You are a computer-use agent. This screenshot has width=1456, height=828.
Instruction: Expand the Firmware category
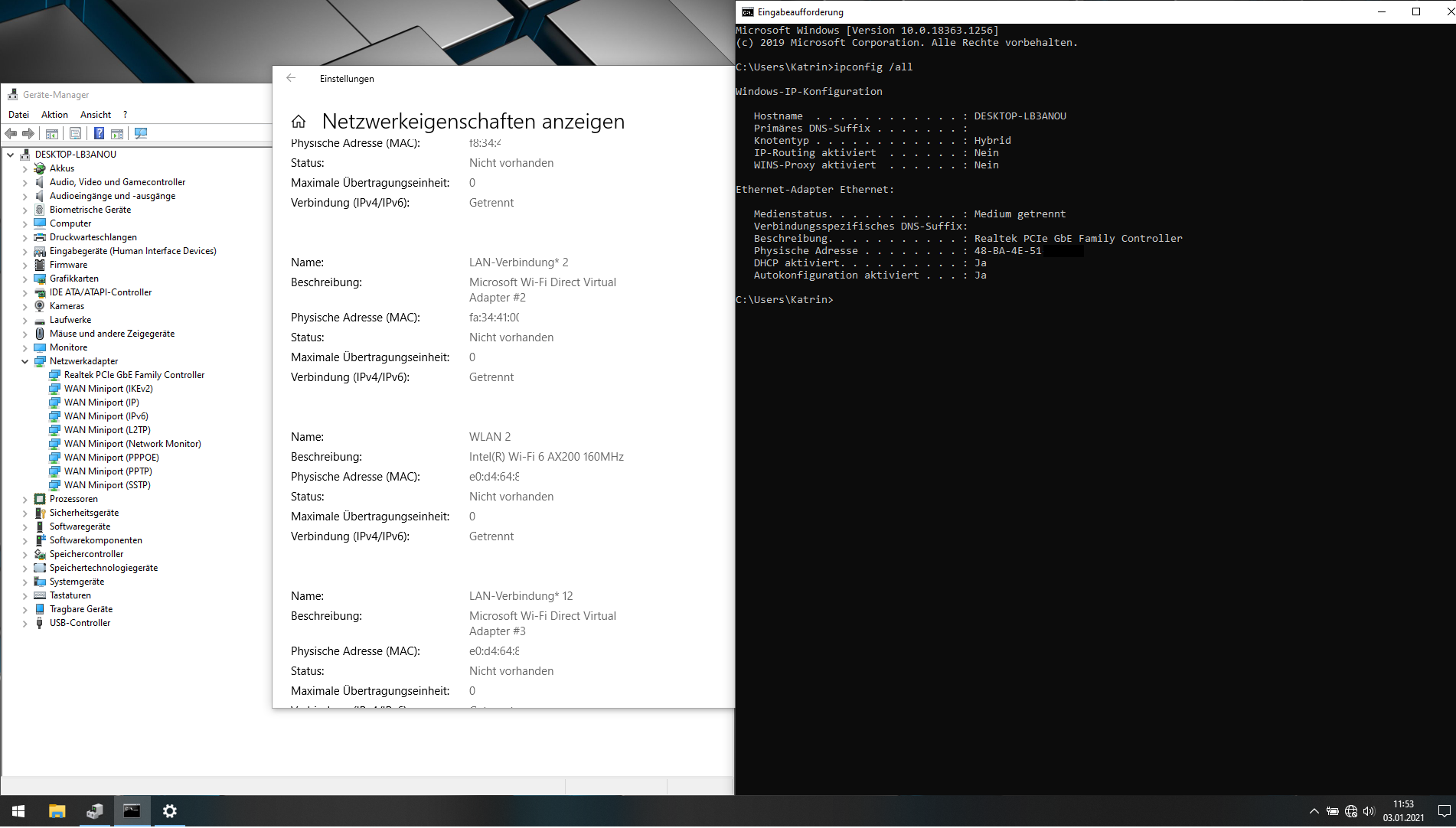click(x=25, y=265)
